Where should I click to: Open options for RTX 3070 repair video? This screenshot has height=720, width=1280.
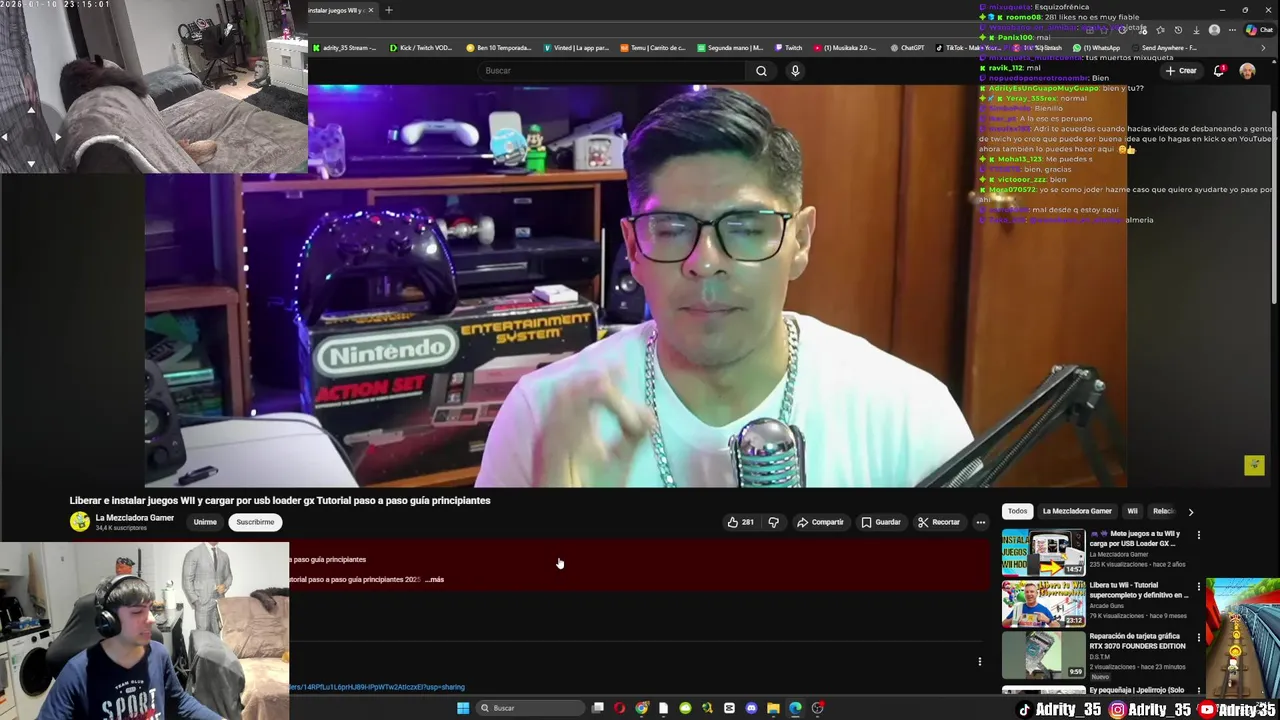pos(1199,638)
